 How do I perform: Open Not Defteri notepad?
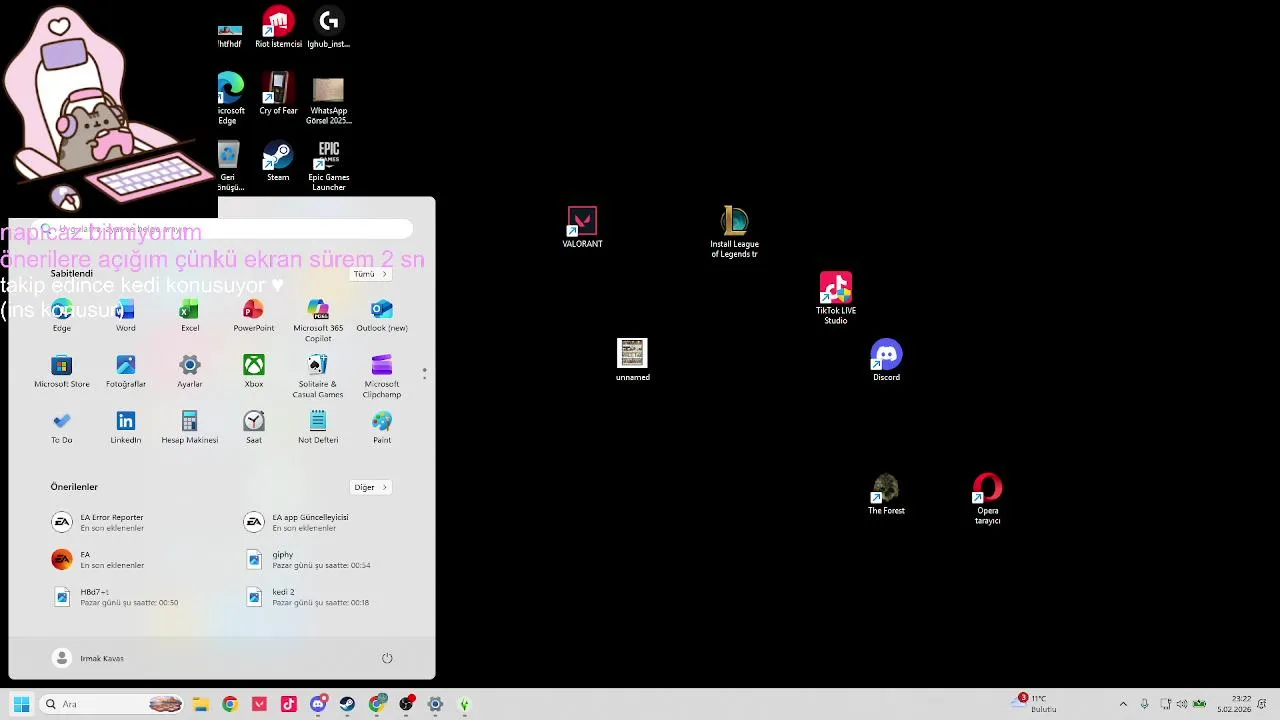[x=318, y=427]
